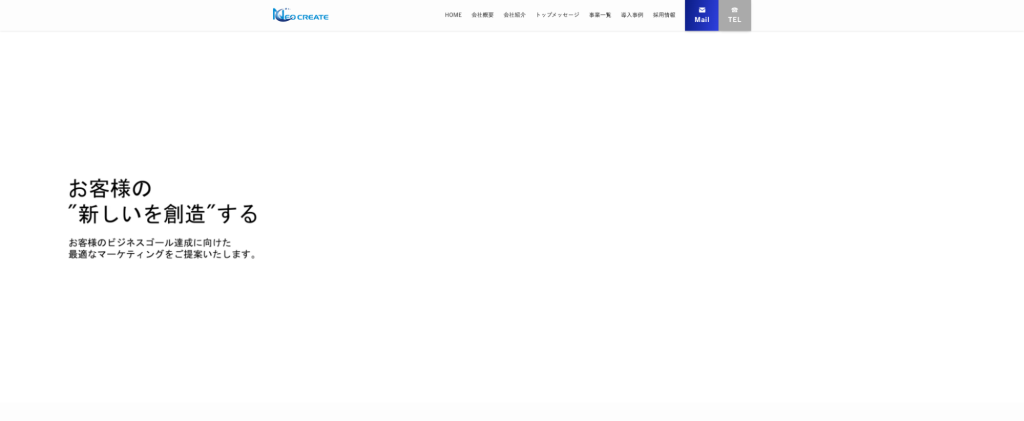Open the 会社紹介 menu item
The image size is (1024, 421).
pyautogui.click(x=515, y=15)
